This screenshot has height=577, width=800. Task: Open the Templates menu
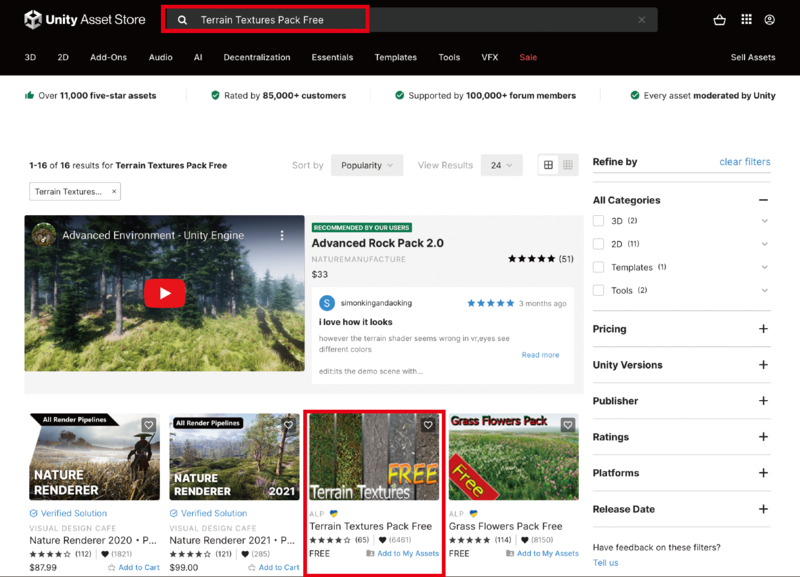tap(395, 57)
